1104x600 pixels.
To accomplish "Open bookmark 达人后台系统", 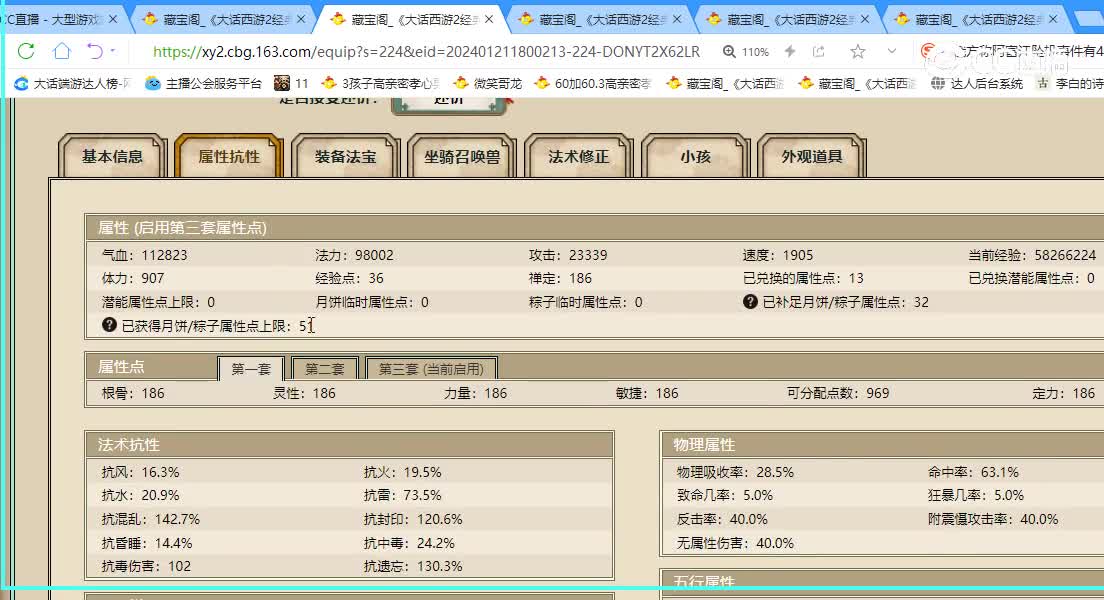I will (977, 83).
